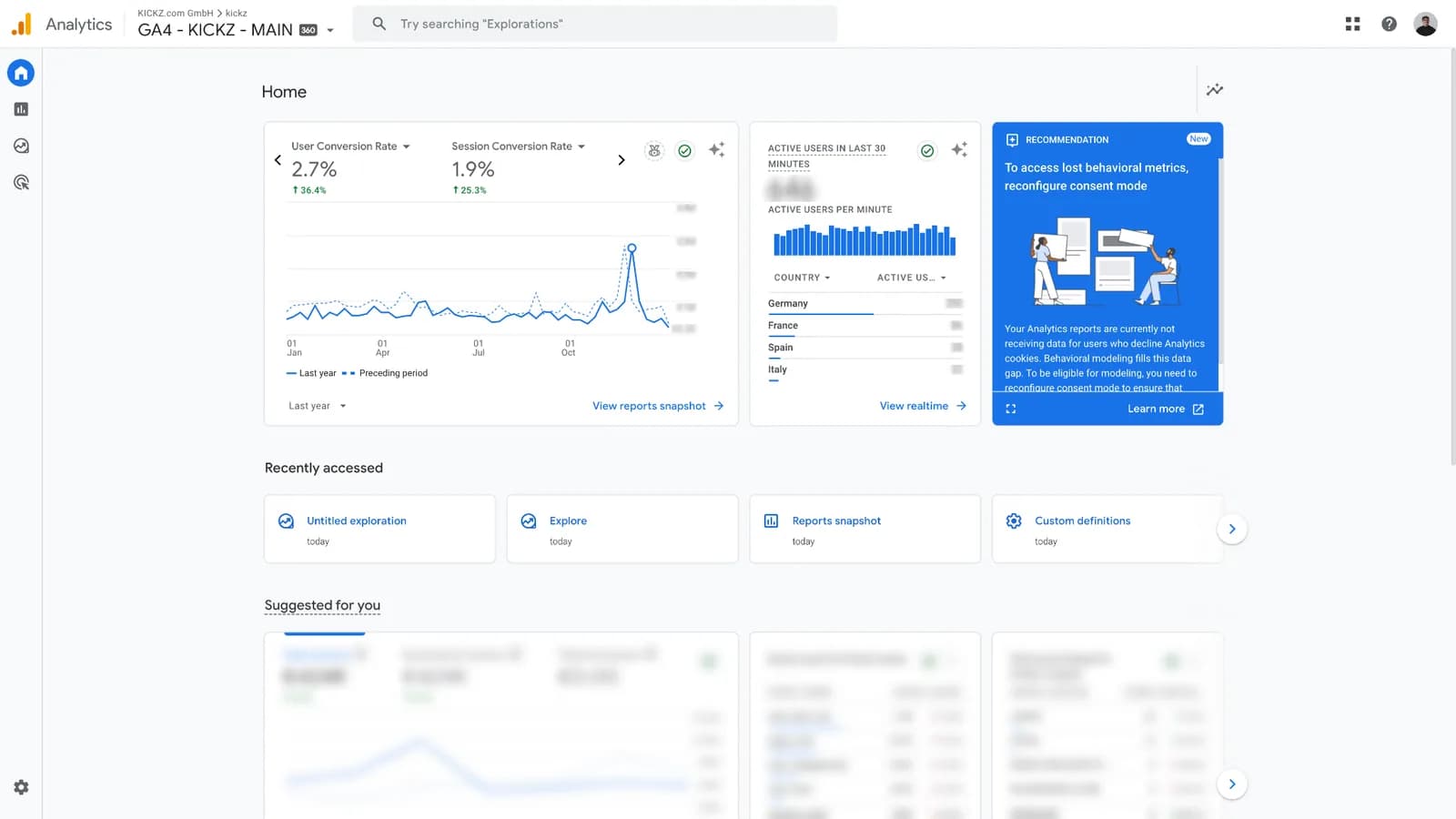Go to next Suggested for you cards
The width and height of the screenshot is (1456, 819).
(x=1231, y=784)
